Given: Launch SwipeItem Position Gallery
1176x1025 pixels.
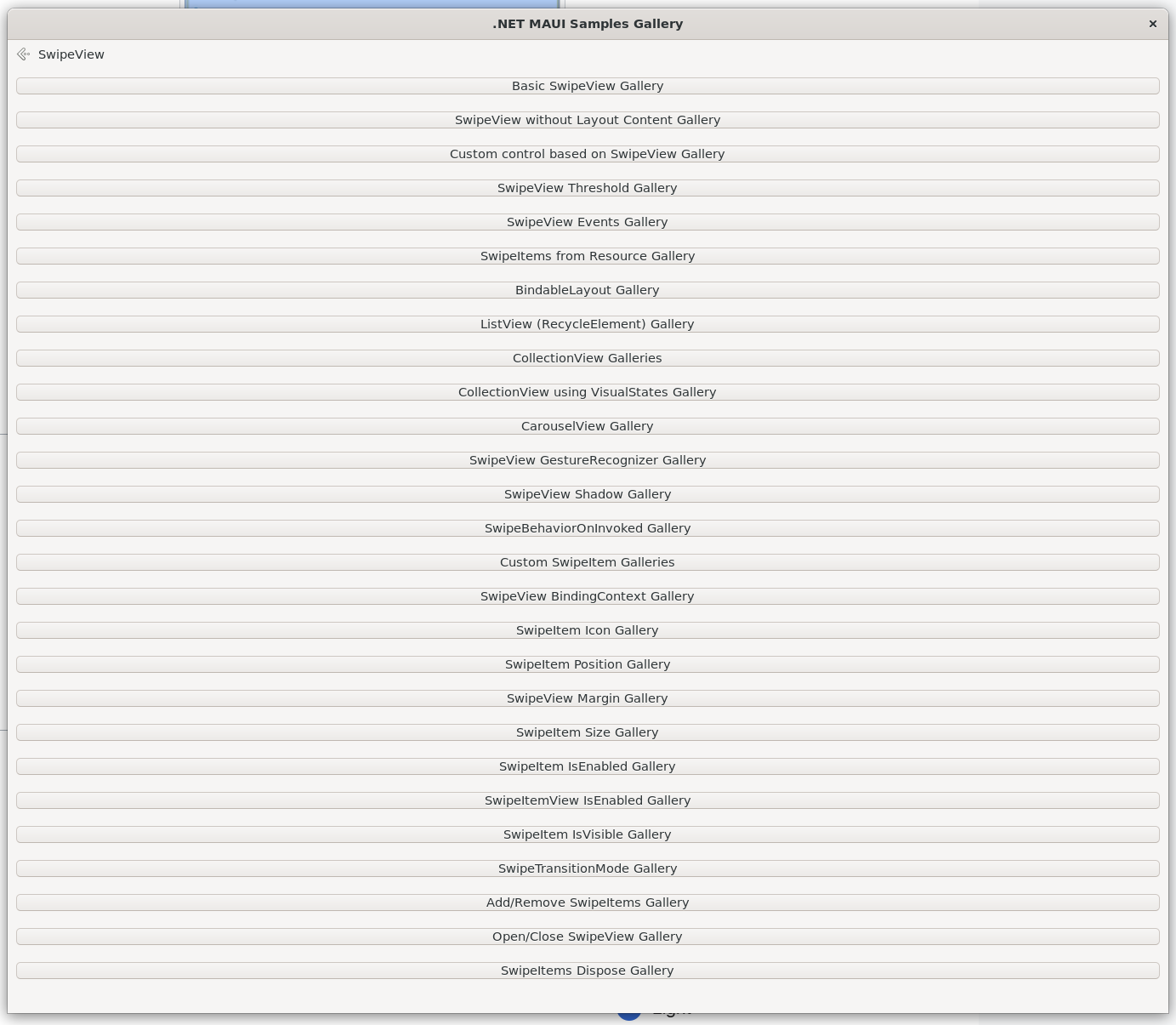Looking at the screenshot, I should pyautogui.click(x=588, y=664).
